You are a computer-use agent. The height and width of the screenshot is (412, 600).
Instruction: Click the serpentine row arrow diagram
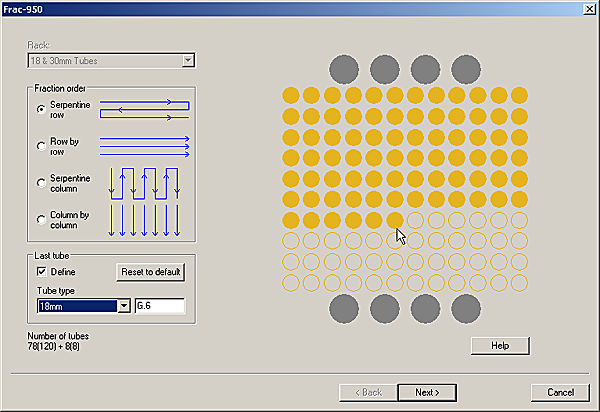pyautogui.click(x=145, y=110)
